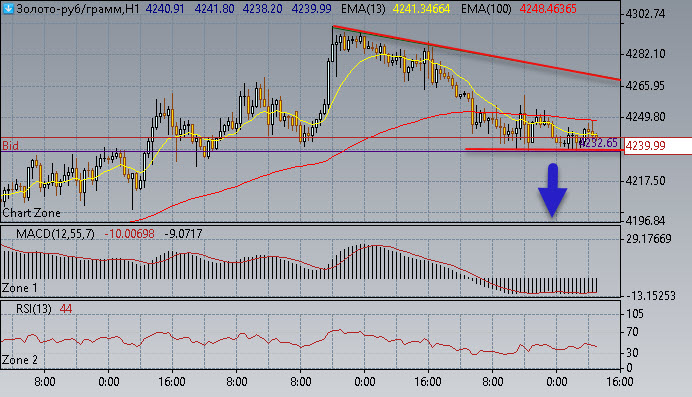Click the red horizontal support line
This screenshot has width=692, height=397.
[544, 150]
